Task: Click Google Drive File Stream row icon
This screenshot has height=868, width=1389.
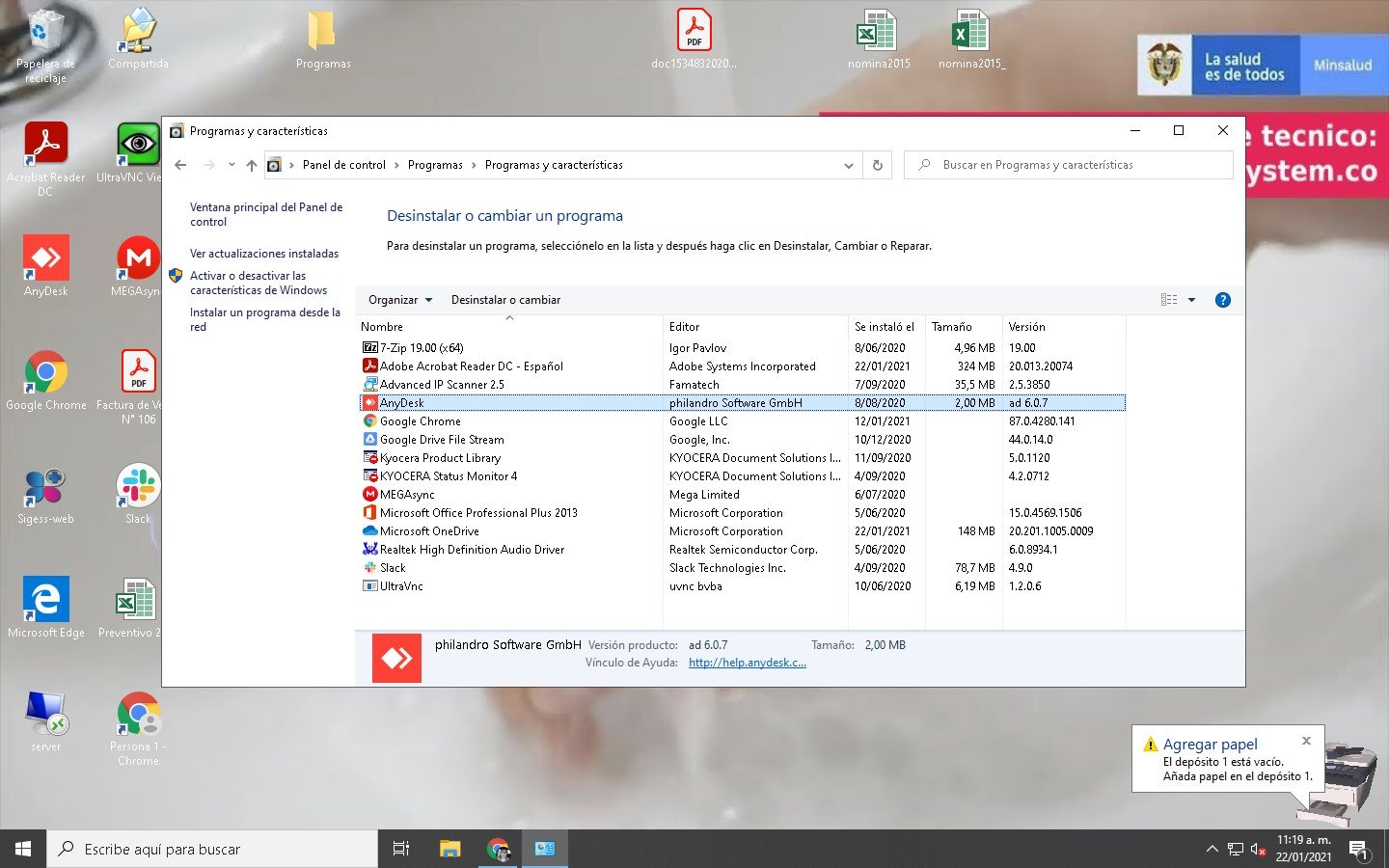Action: coord(369,440)
